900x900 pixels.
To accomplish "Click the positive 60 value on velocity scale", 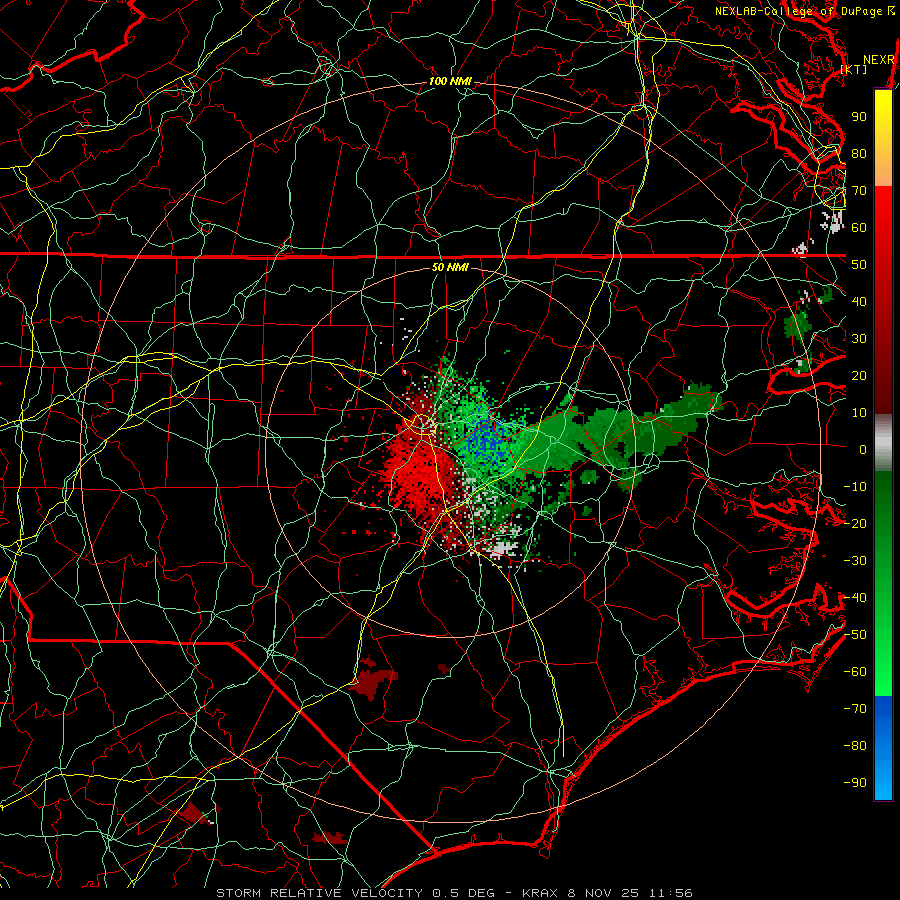I will click(859, 227).
